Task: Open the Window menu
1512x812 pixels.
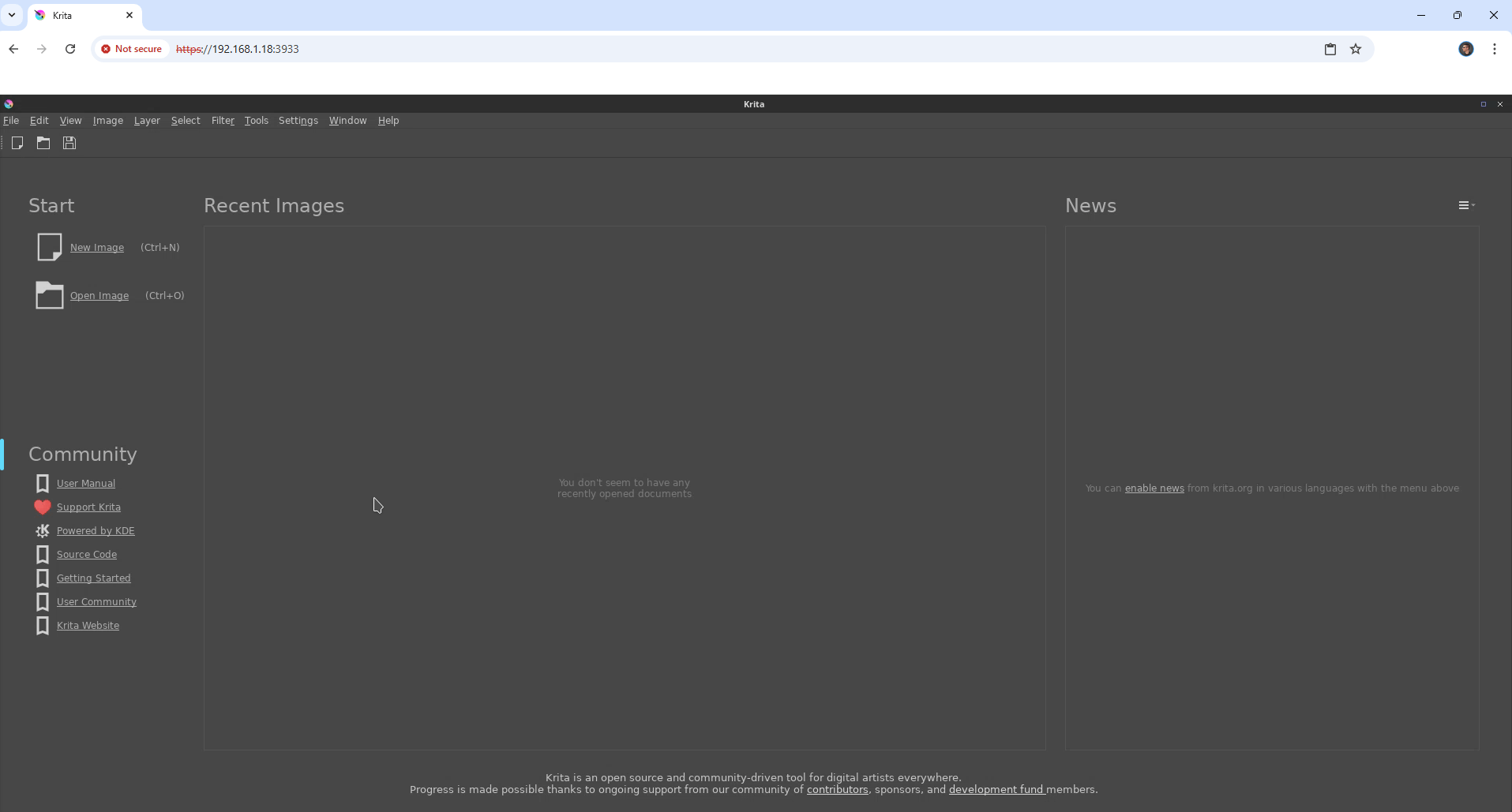Action: pyautogui.click(x=348, y=121)
